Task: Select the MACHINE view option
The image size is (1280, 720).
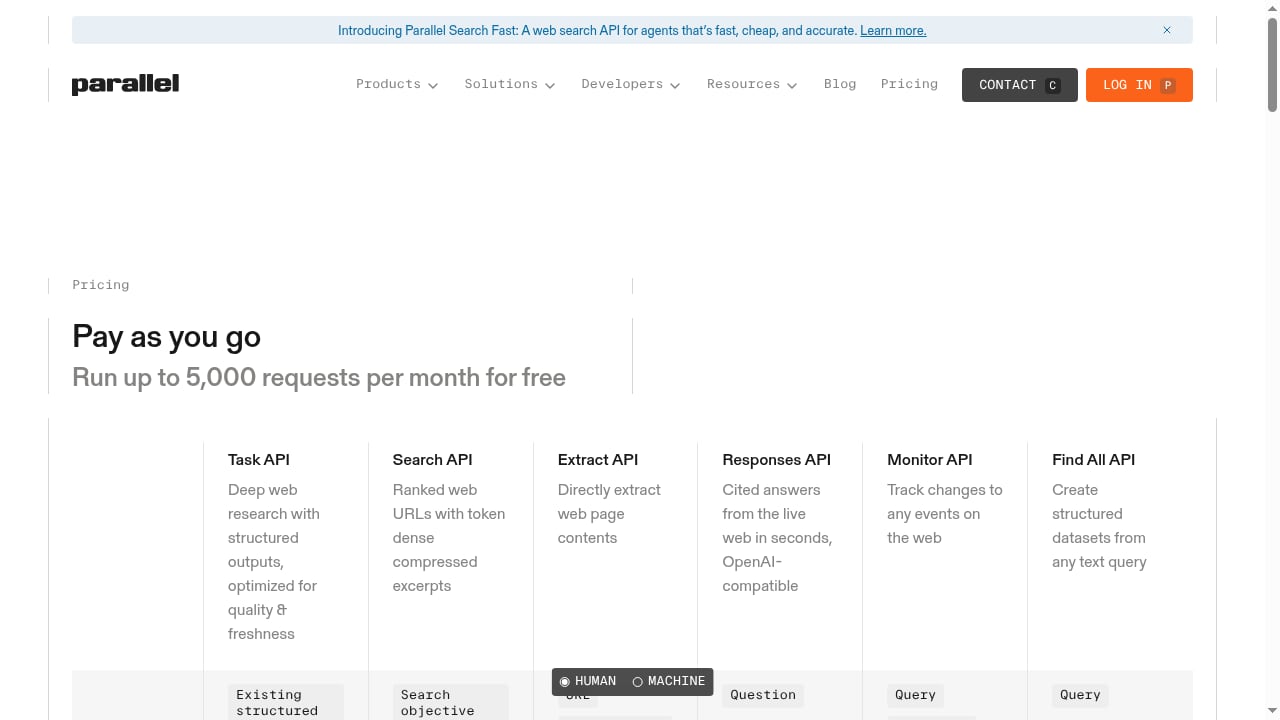Action: [669, 681]
